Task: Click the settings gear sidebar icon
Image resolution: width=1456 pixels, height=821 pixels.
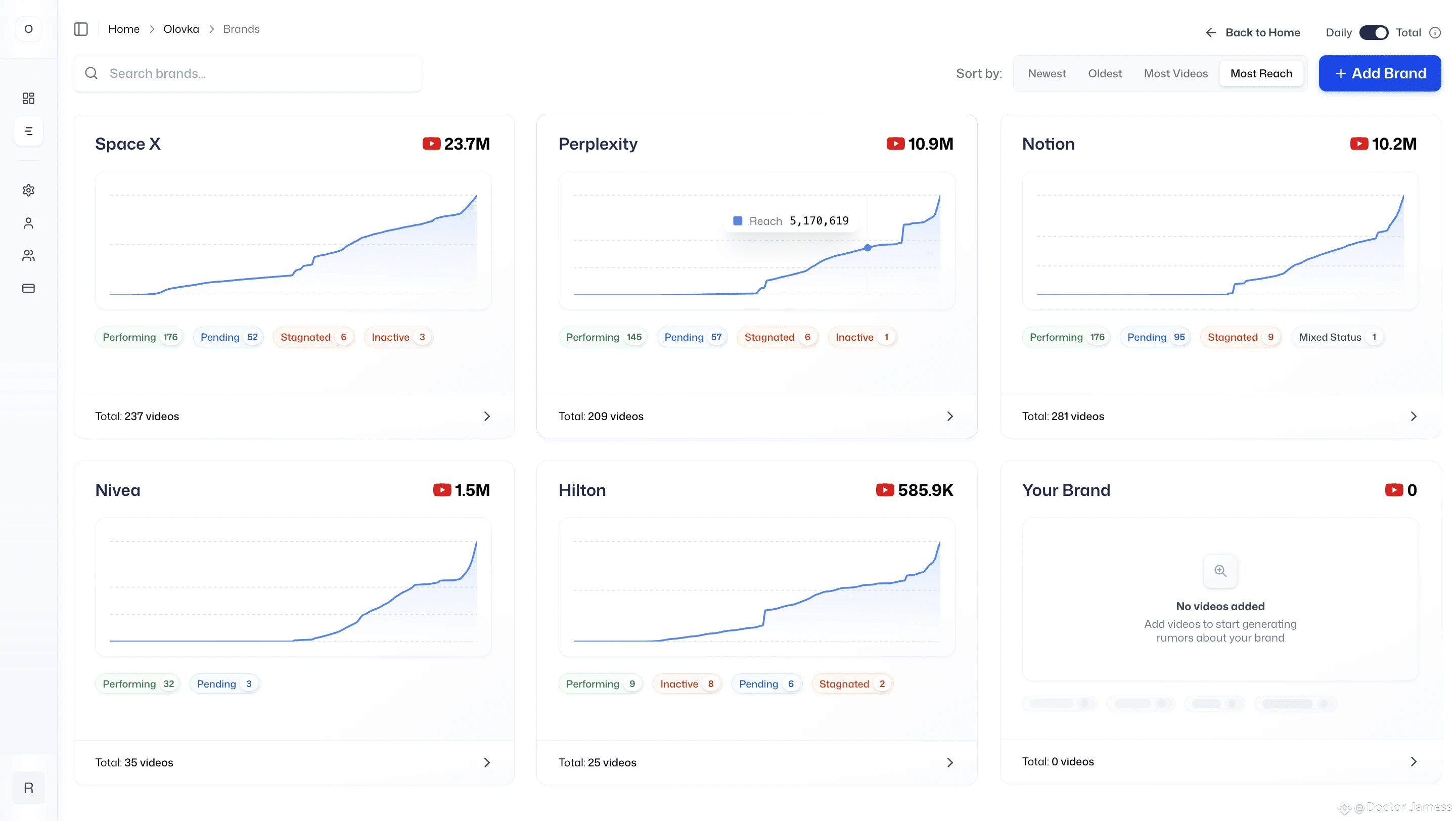Action: (28, 191)
